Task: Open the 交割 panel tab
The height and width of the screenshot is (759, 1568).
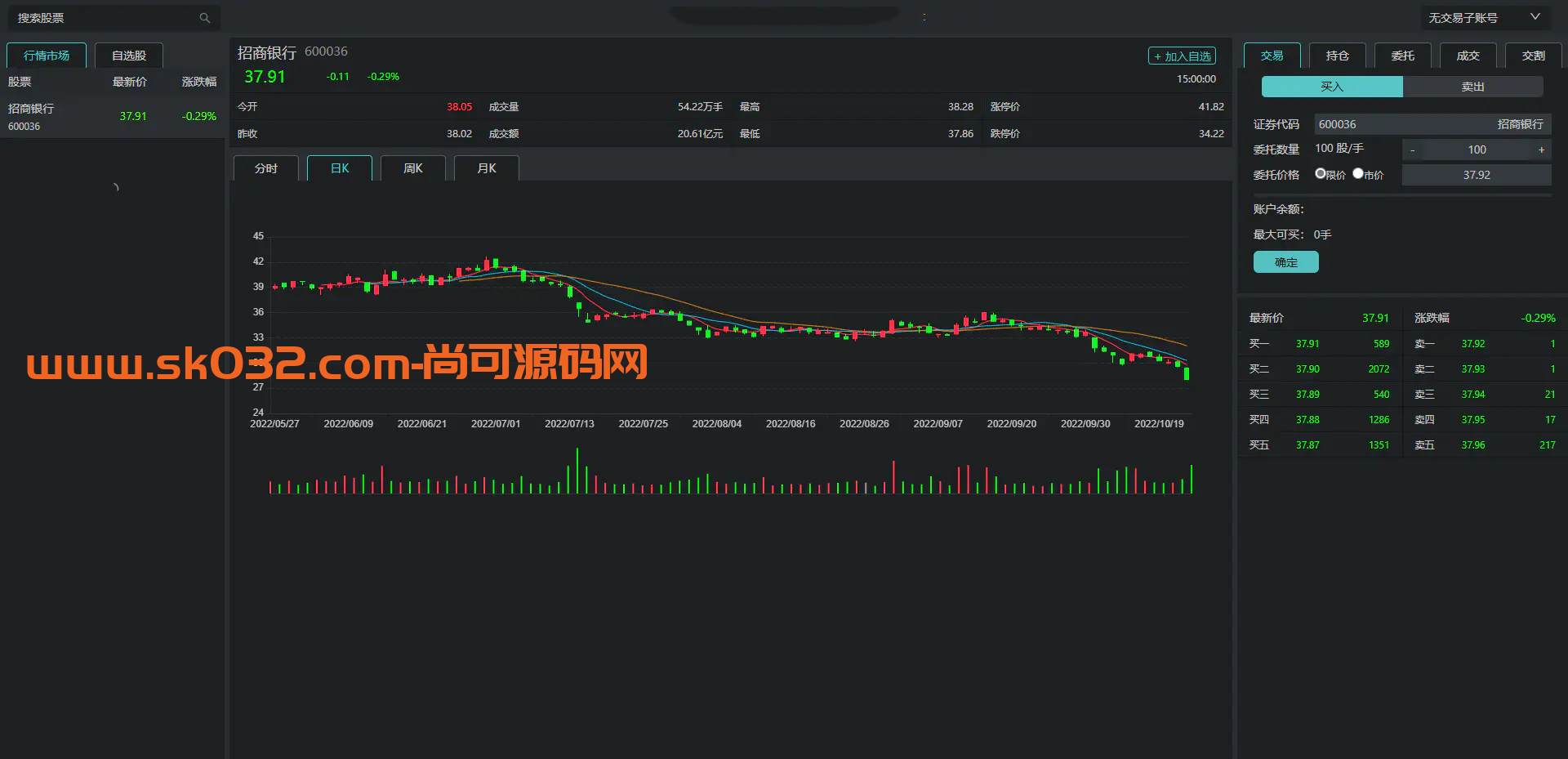Action: coord(1533,56)
